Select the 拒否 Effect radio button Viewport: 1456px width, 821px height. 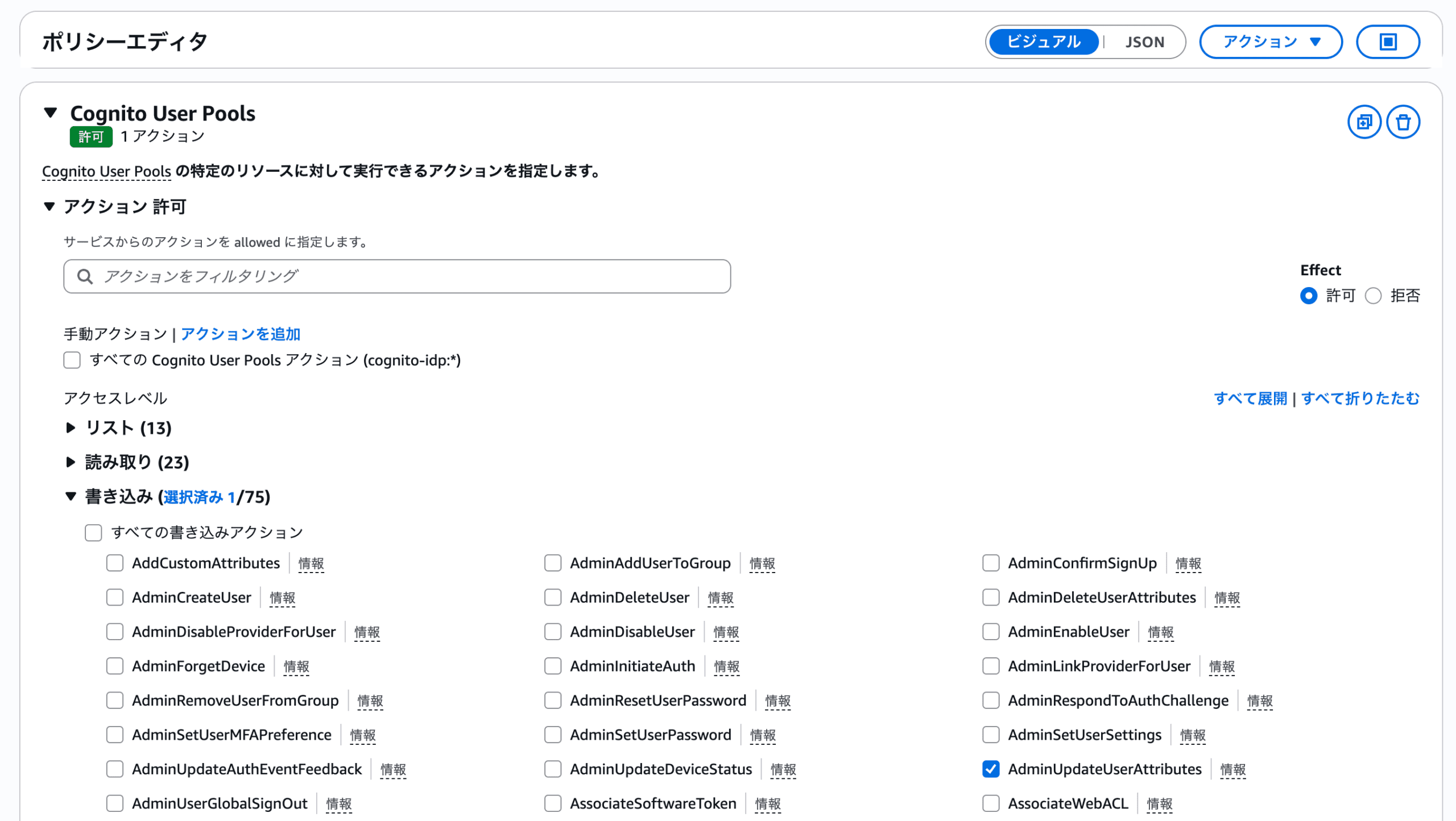pos(1372,296)
